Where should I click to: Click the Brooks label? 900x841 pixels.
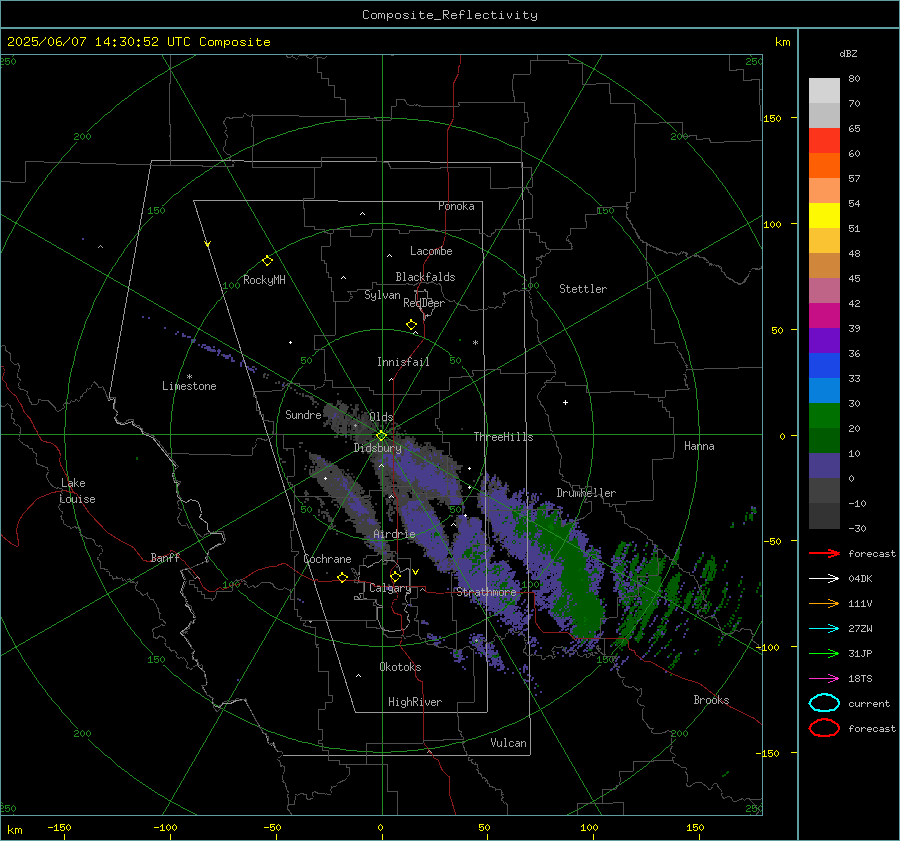click(x=711, y=700)
